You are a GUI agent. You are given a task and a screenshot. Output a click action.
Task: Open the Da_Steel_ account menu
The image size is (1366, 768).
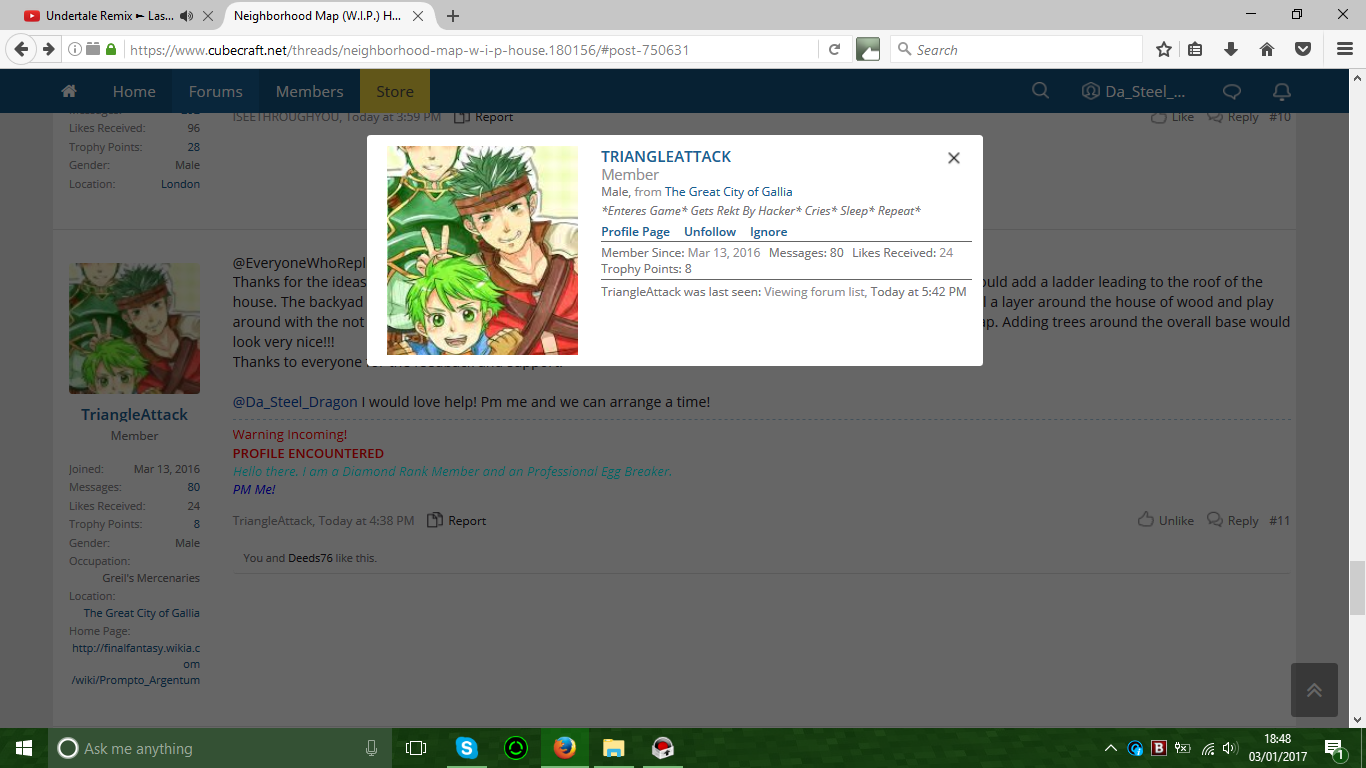click(1134, 91)
